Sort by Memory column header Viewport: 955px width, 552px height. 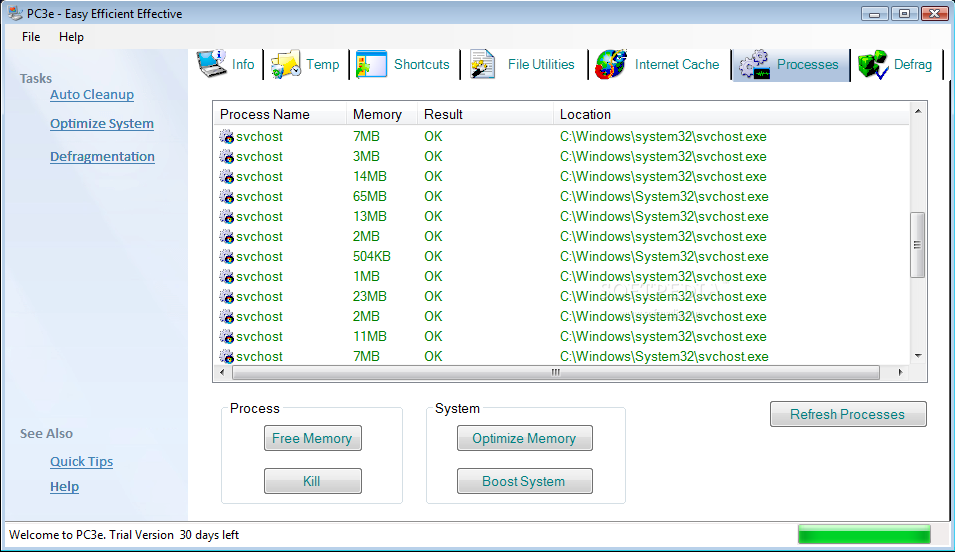click(x=382, y=115)
